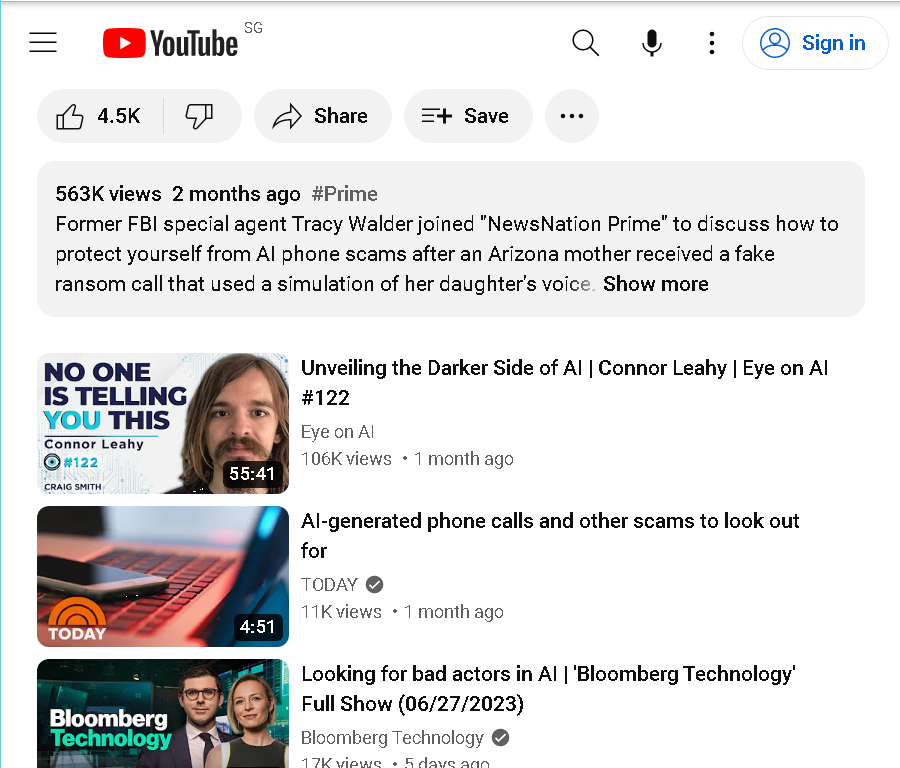Screen dimensions: 900x768
Task: Open 'Unveiling the Darker Side of AI' title
Action: pos(564,382)
